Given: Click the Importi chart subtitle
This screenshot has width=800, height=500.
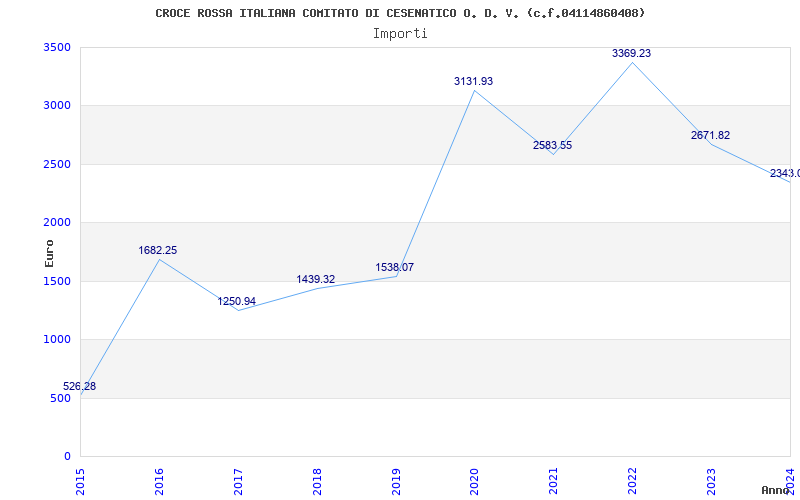Looking at the screenshot, I should pos(400,34).
